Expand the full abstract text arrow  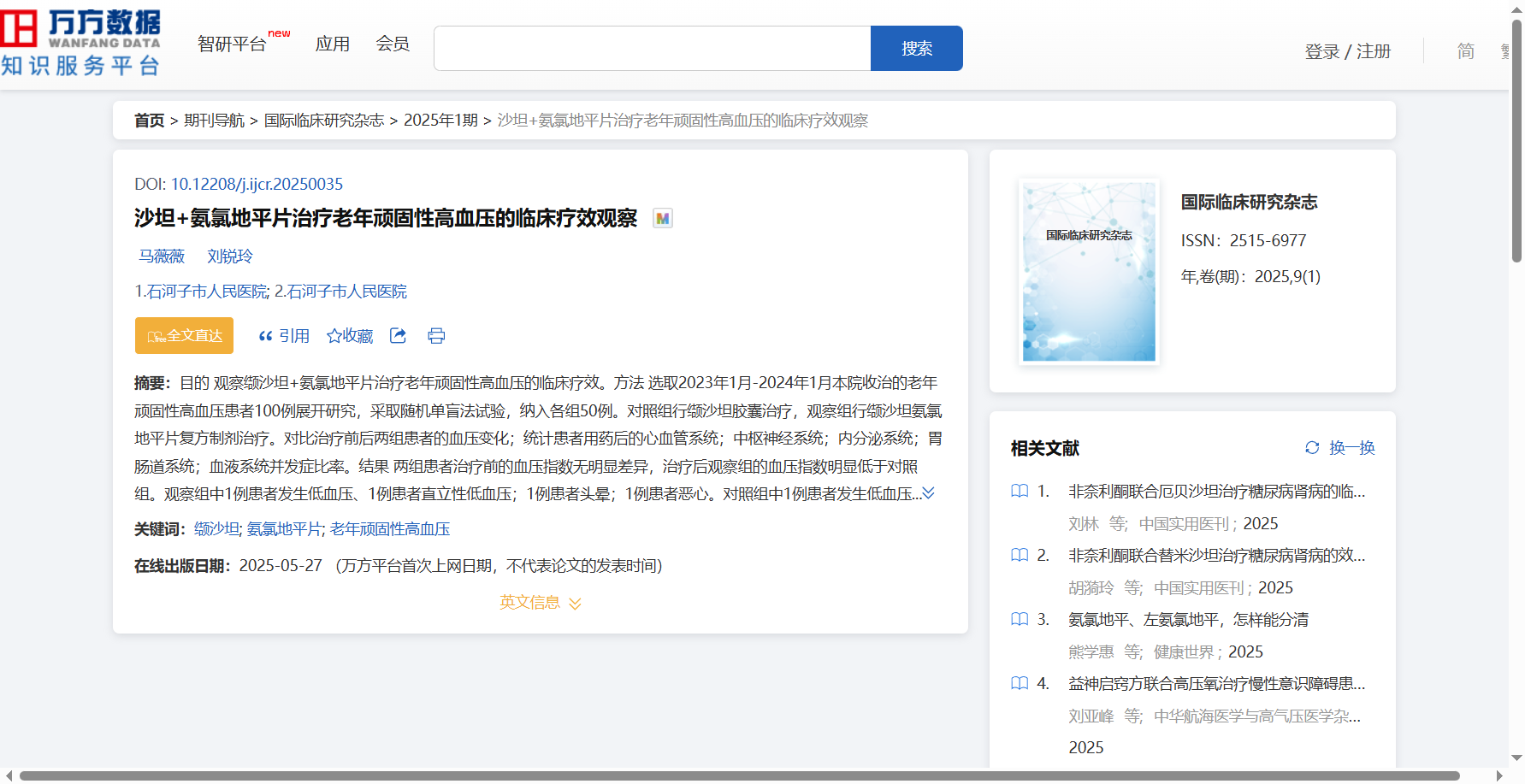928,493
